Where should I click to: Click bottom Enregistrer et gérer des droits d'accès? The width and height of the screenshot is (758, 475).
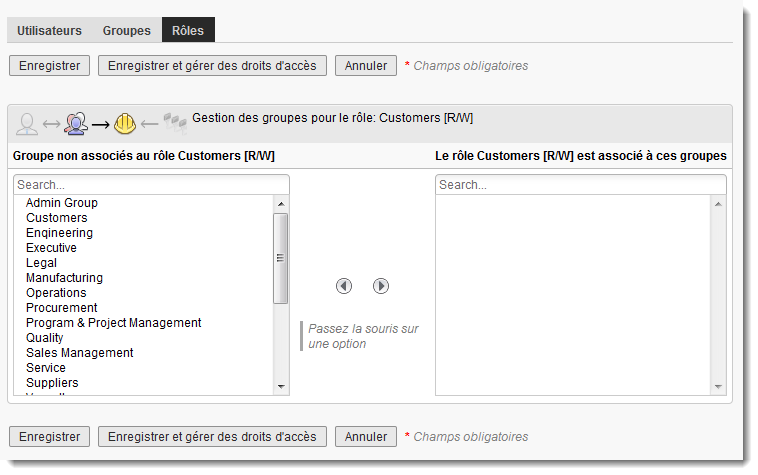[212, 437]
